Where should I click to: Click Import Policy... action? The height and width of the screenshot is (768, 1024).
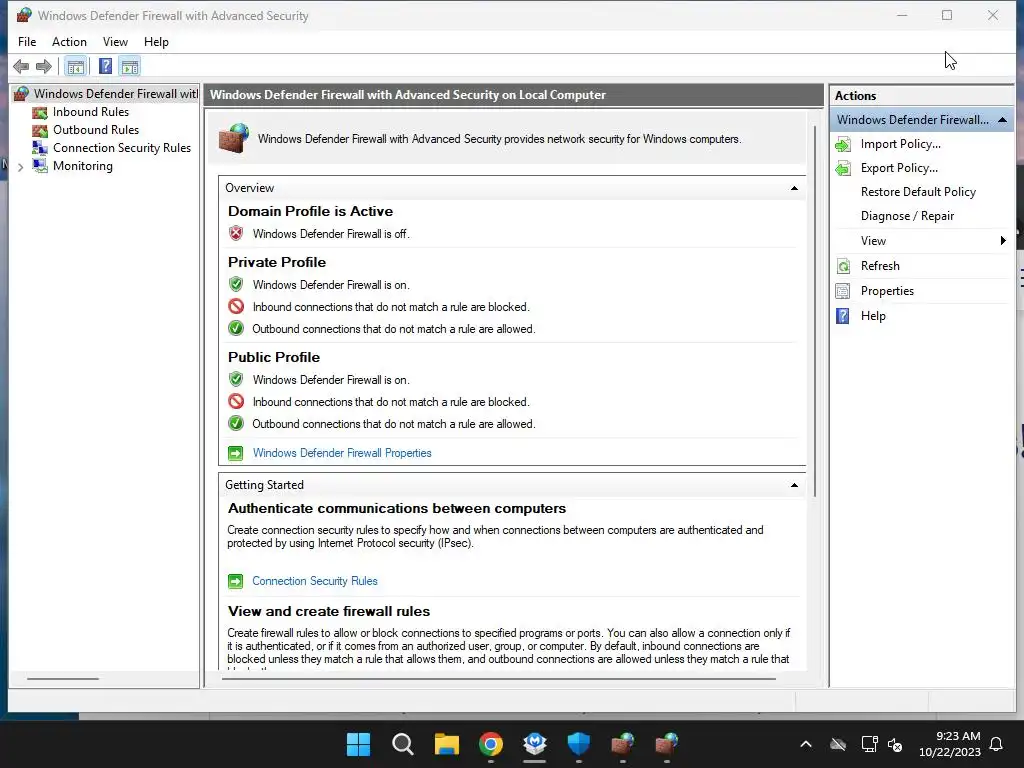coord(901,144)
